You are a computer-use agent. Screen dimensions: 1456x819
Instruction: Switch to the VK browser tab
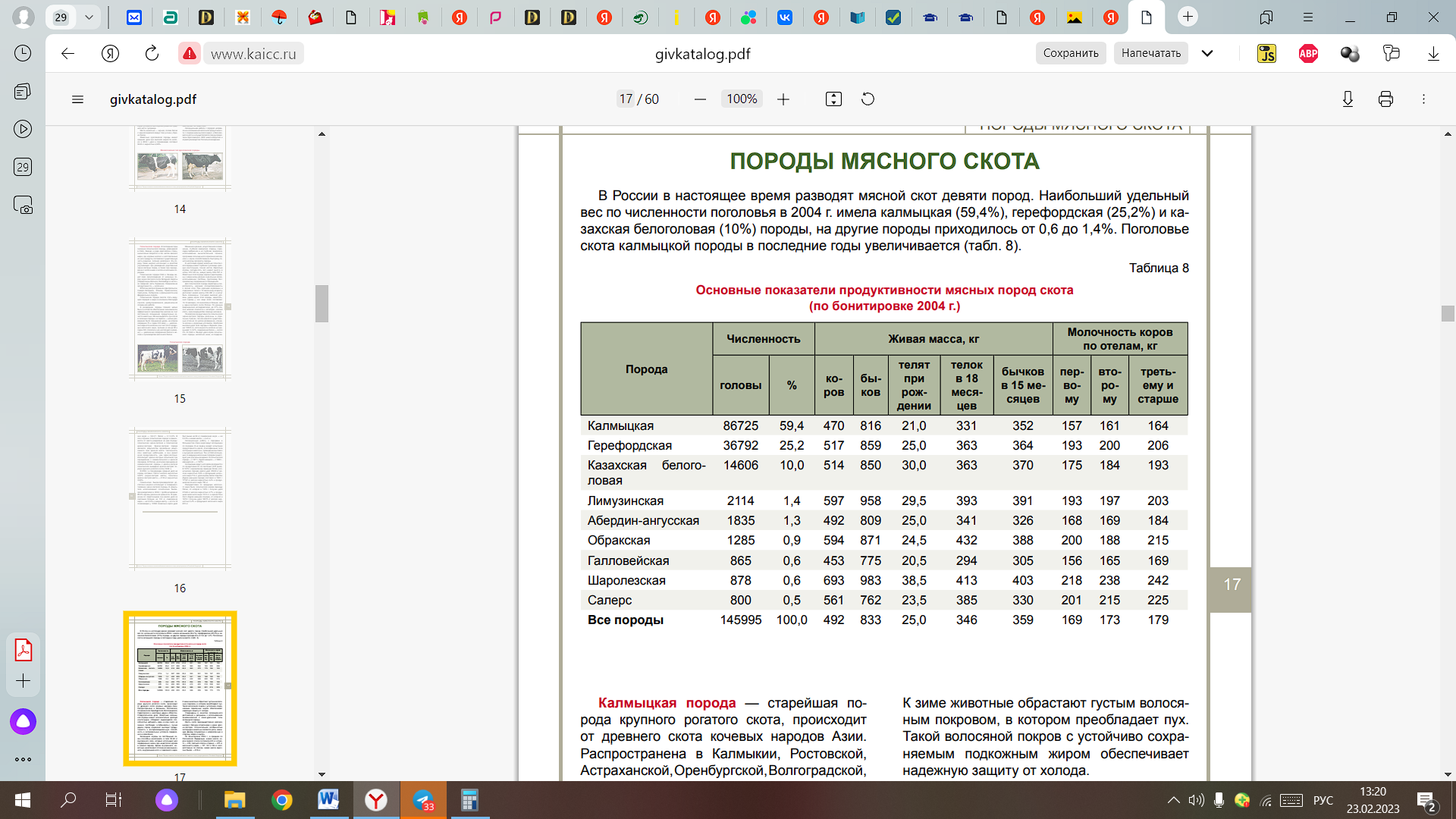point(785,17)
